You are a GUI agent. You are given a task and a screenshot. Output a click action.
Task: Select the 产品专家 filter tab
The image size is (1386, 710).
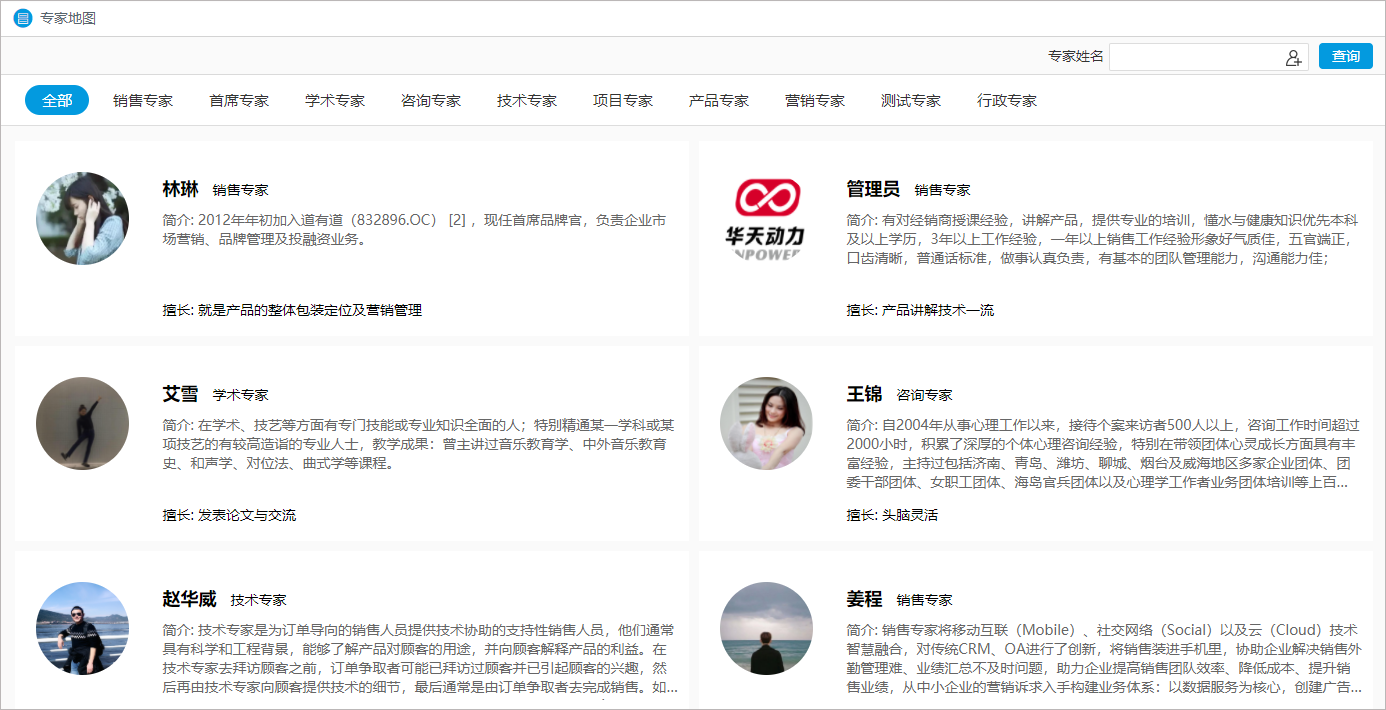(719, 100)
